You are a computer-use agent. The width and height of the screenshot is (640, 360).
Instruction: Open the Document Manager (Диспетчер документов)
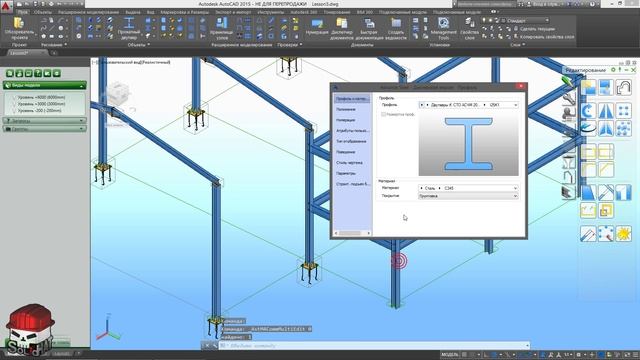coord(342,28)
